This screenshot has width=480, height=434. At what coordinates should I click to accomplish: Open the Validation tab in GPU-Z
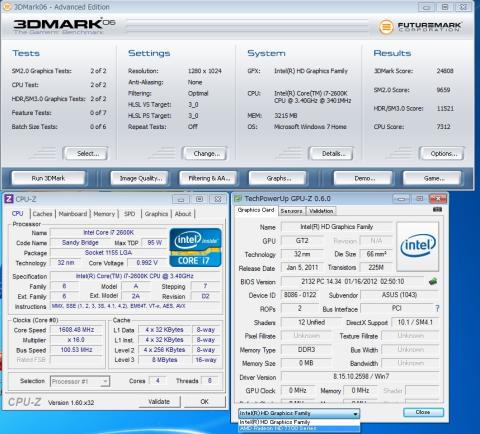click(321, 211)
